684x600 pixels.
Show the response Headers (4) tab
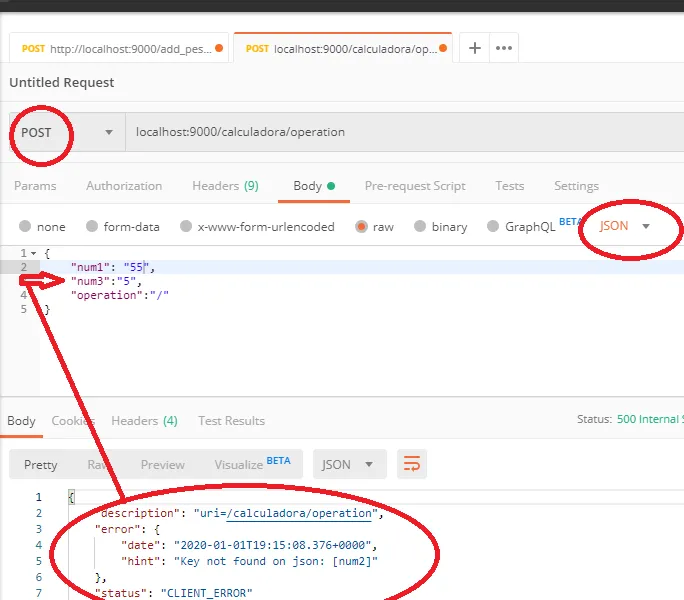[x=144, y=421]
